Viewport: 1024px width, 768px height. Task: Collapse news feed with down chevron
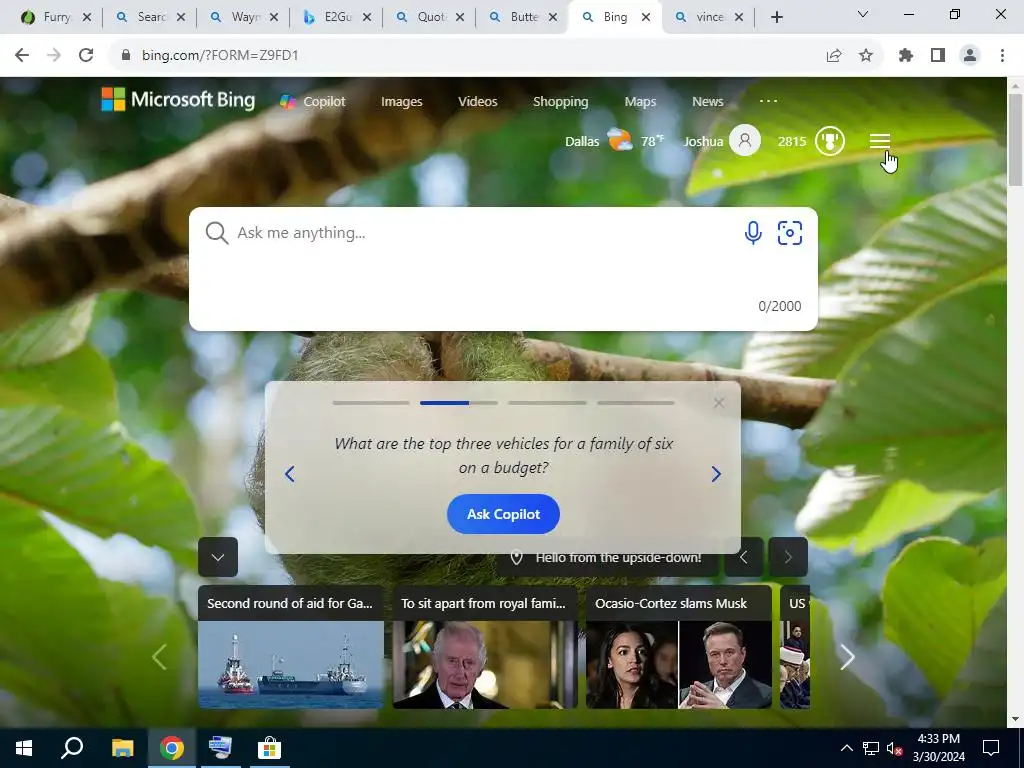[x=218, y=557]
